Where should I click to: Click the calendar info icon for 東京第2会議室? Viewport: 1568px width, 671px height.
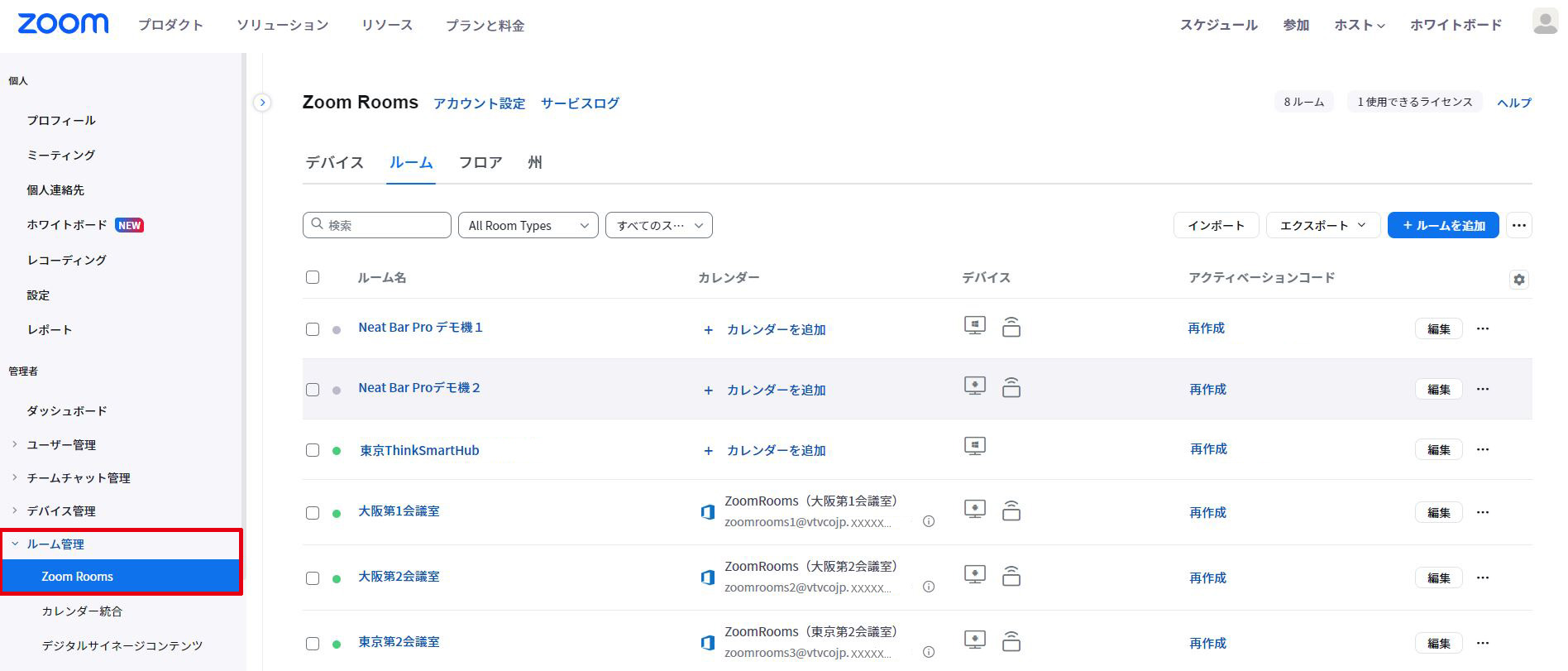click(x=929, y=653)
